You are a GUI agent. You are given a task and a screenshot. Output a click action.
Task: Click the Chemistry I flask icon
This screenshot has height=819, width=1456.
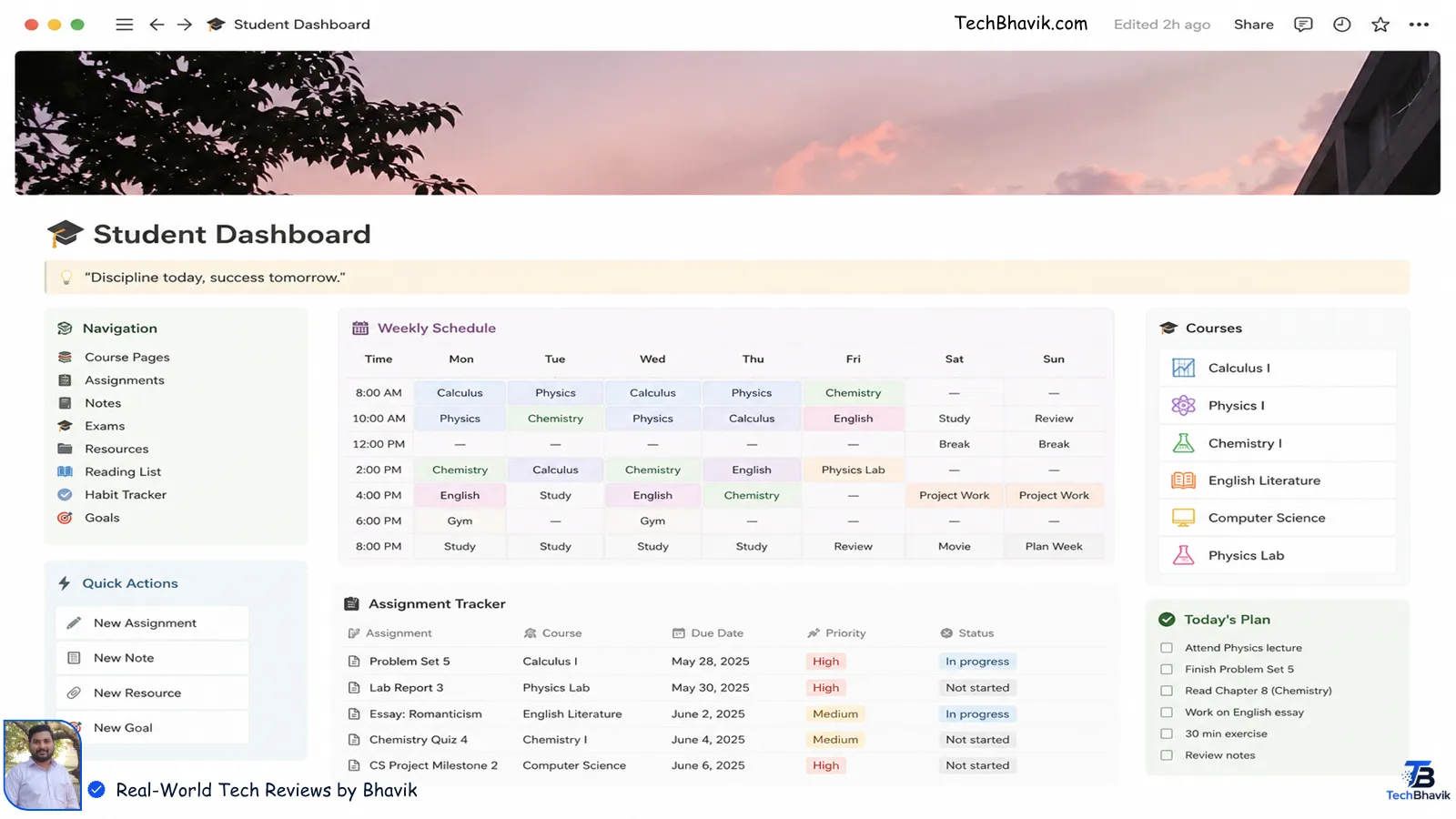coord(1183,443)
